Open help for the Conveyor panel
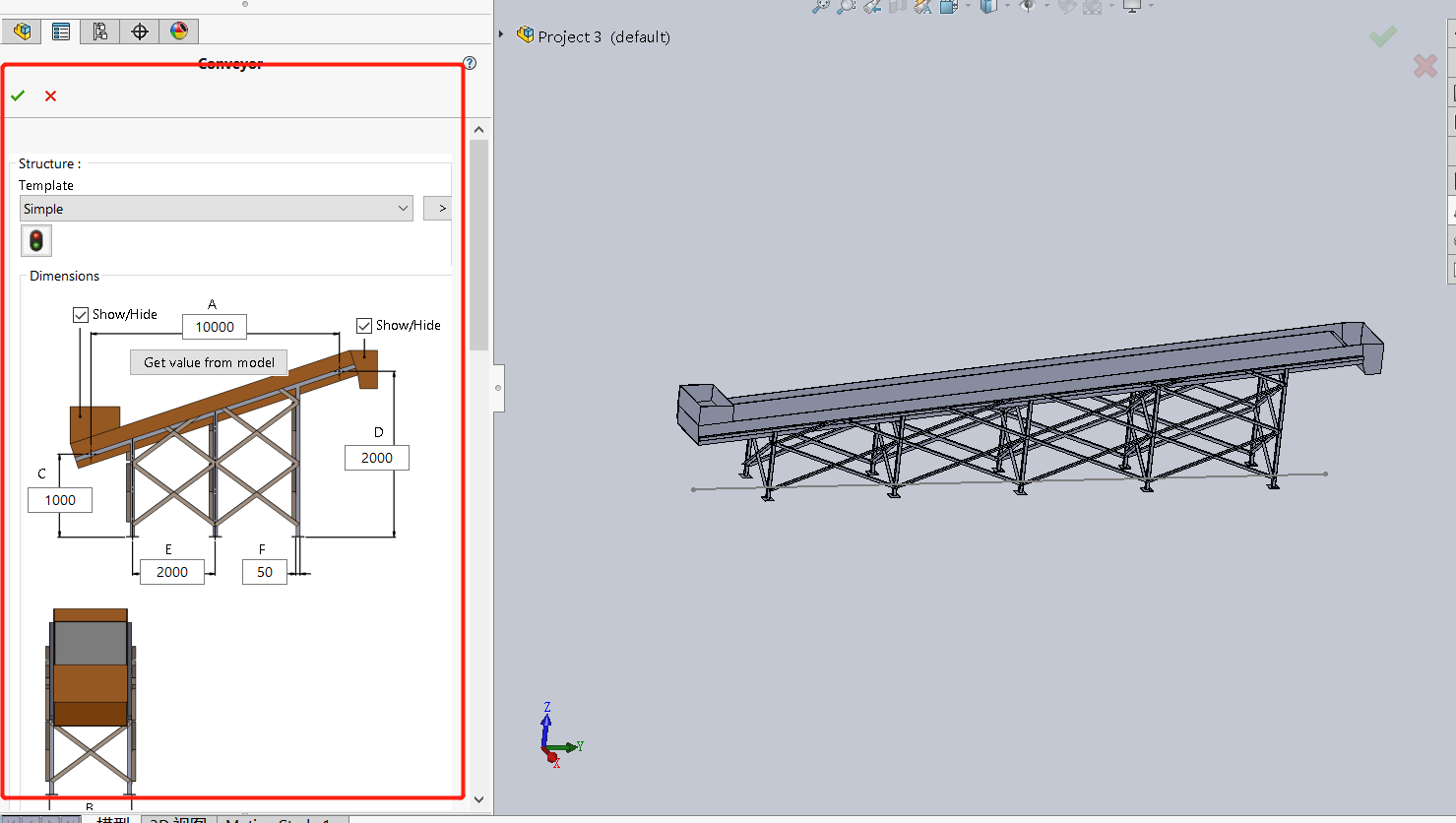The width and height of the screenshot is (1456, 823). coord(470,63)
